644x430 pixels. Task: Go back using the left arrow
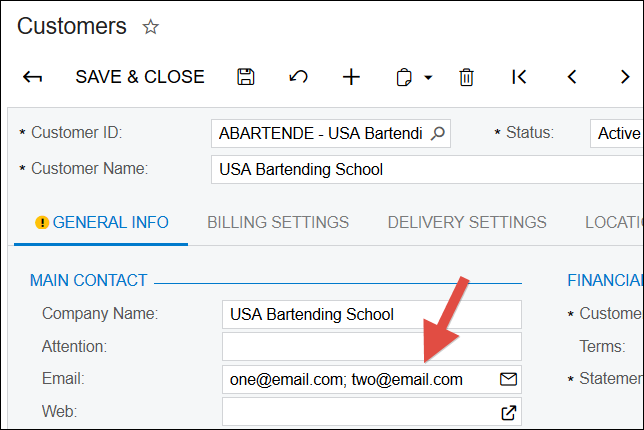[32, 77]
